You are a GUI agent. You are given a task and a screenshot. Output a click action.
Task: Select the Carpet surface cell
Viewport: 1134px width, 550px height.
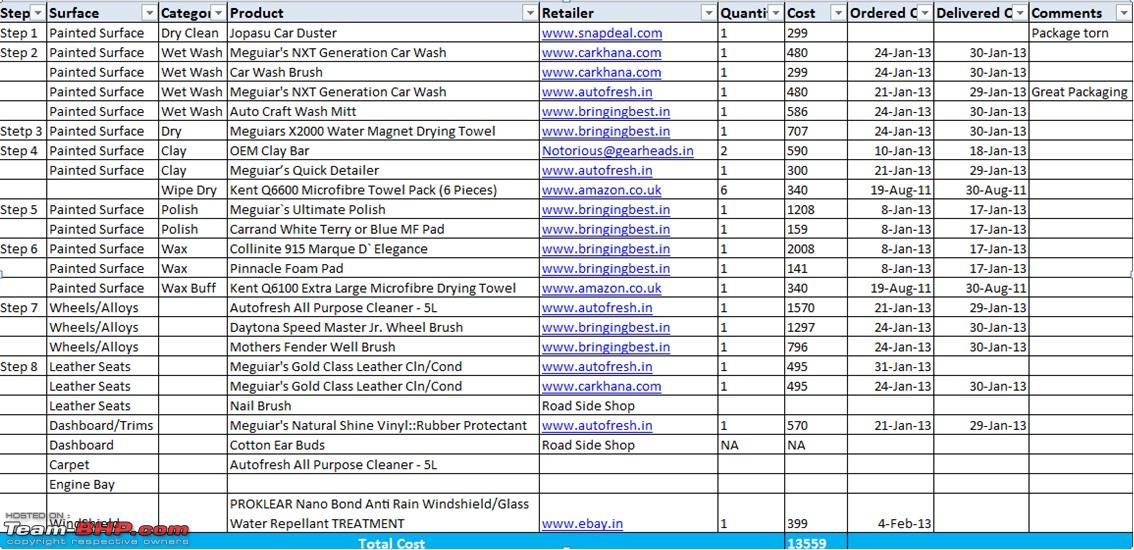pos(103,465)
